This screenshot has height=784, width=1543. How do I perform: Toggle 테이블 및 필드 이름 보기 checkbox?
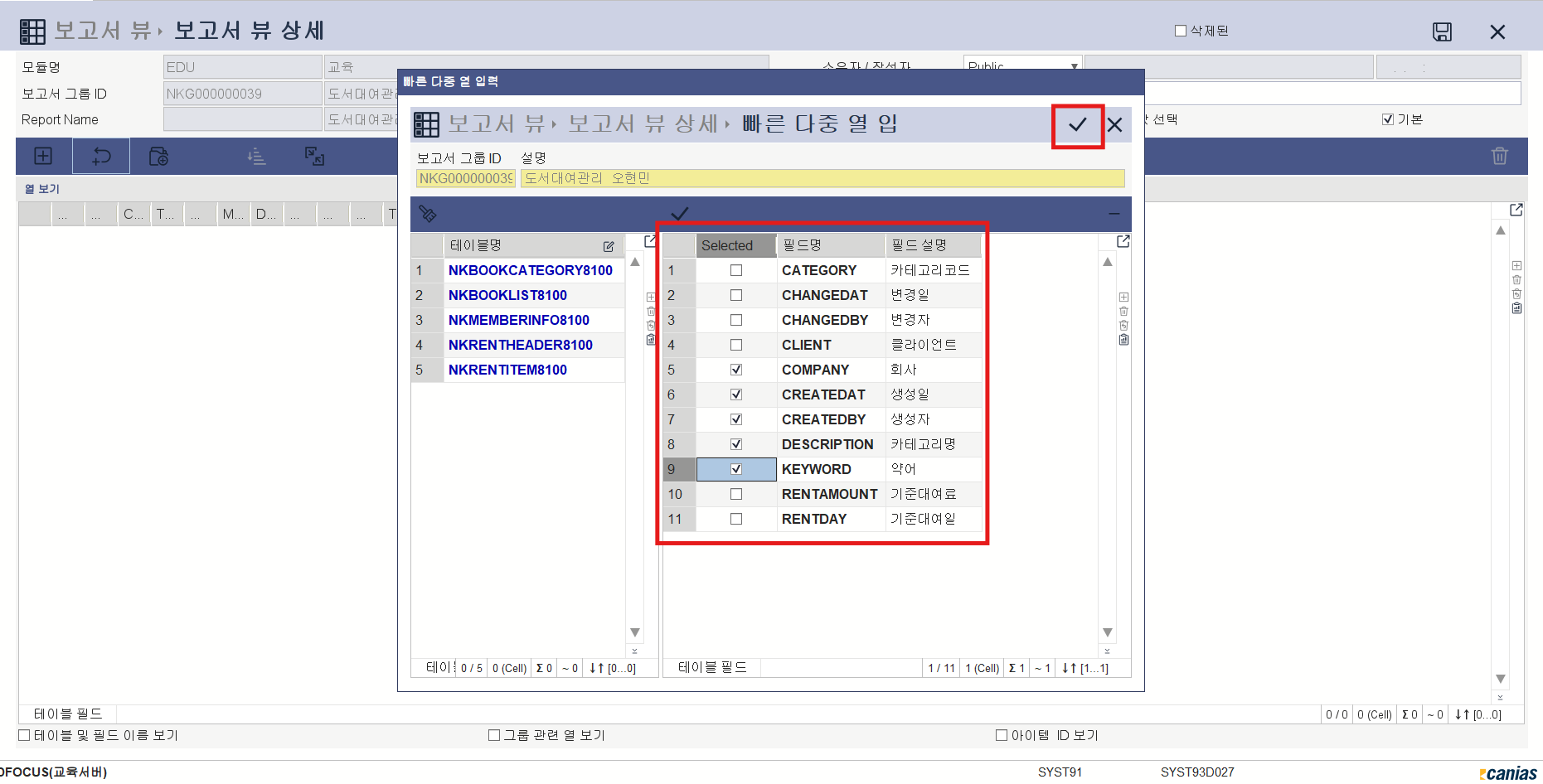coord(24,735)
